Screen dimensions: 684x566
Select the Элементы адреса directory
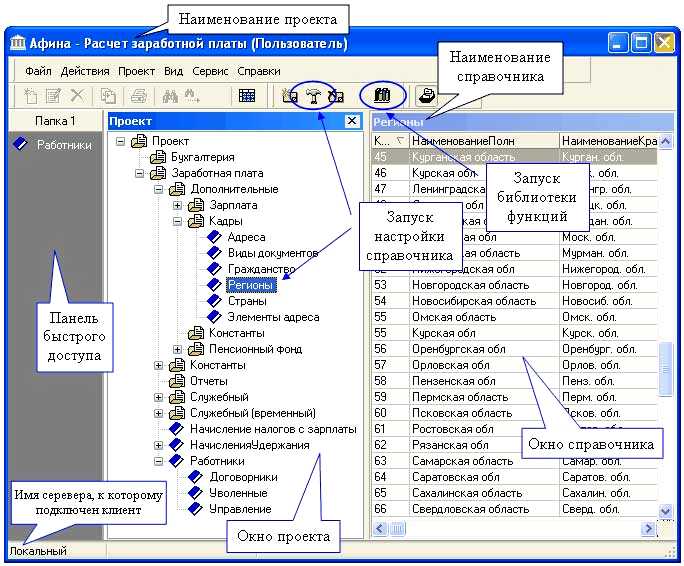273,317
